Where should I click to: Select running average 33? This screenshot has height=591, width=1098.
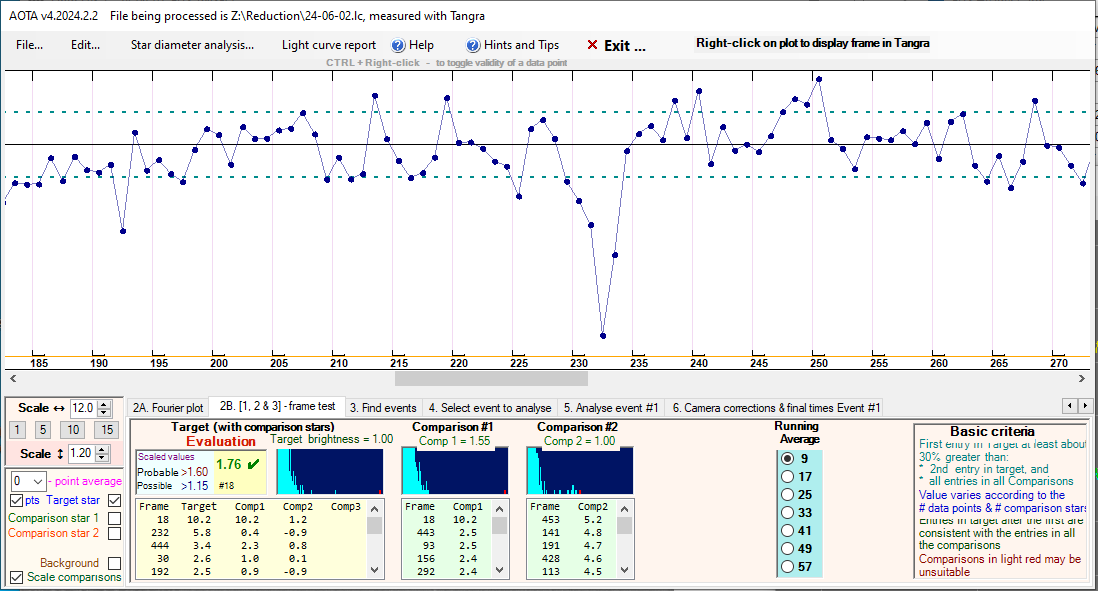788,513
